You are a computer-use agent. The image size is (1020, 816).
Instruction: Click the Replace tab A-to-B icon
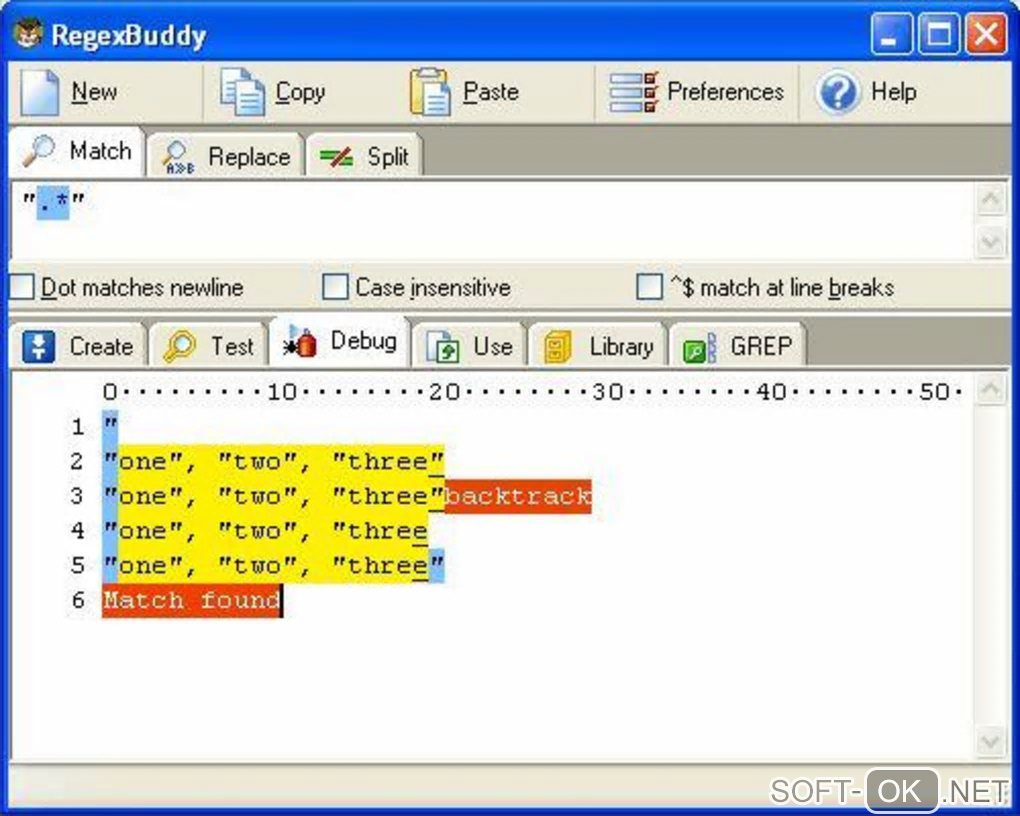click(x=178, y=158)
